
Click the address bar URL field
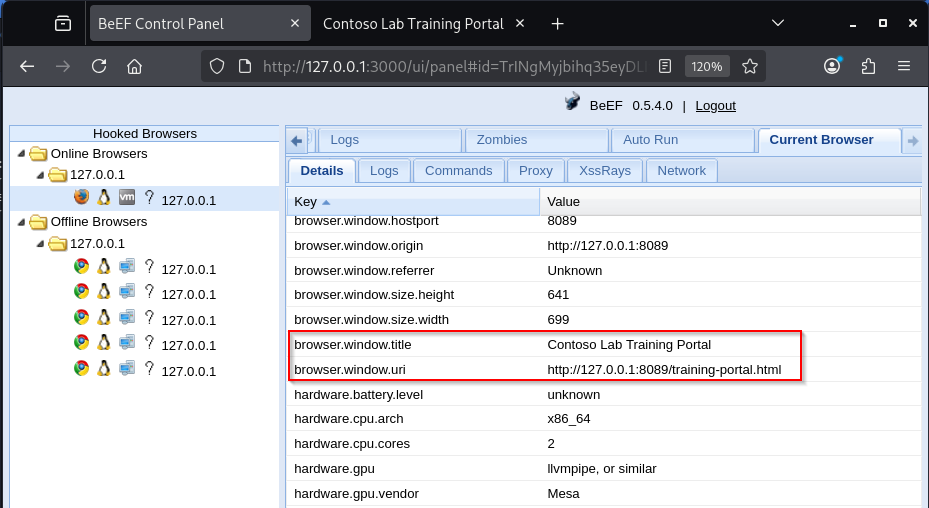(455, 66)
